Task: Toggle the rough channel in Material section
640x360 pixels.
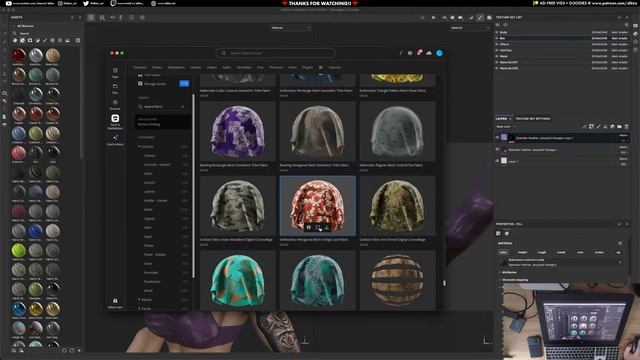Action: coord(542,252)
